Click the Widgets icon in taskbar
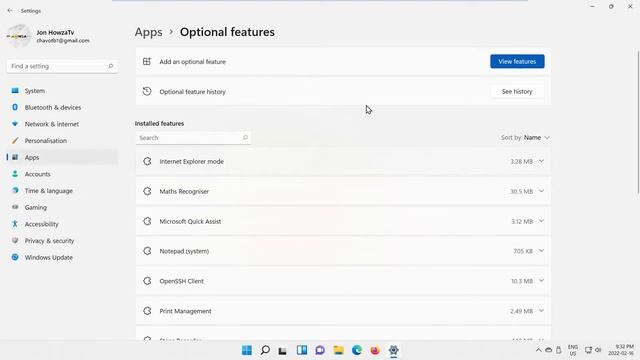Viewport: 640px width, 360px height. (x=302, y=350)
